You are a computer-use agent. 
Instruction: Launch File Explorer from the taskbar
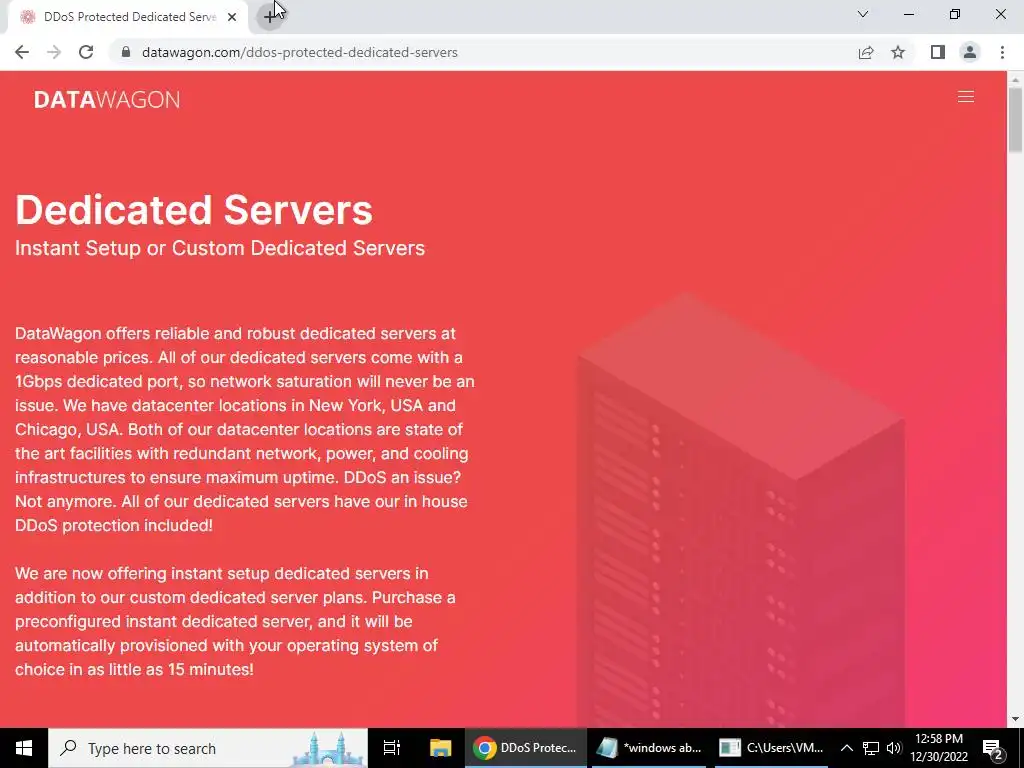pyautogui.click(x=441, y=748)
